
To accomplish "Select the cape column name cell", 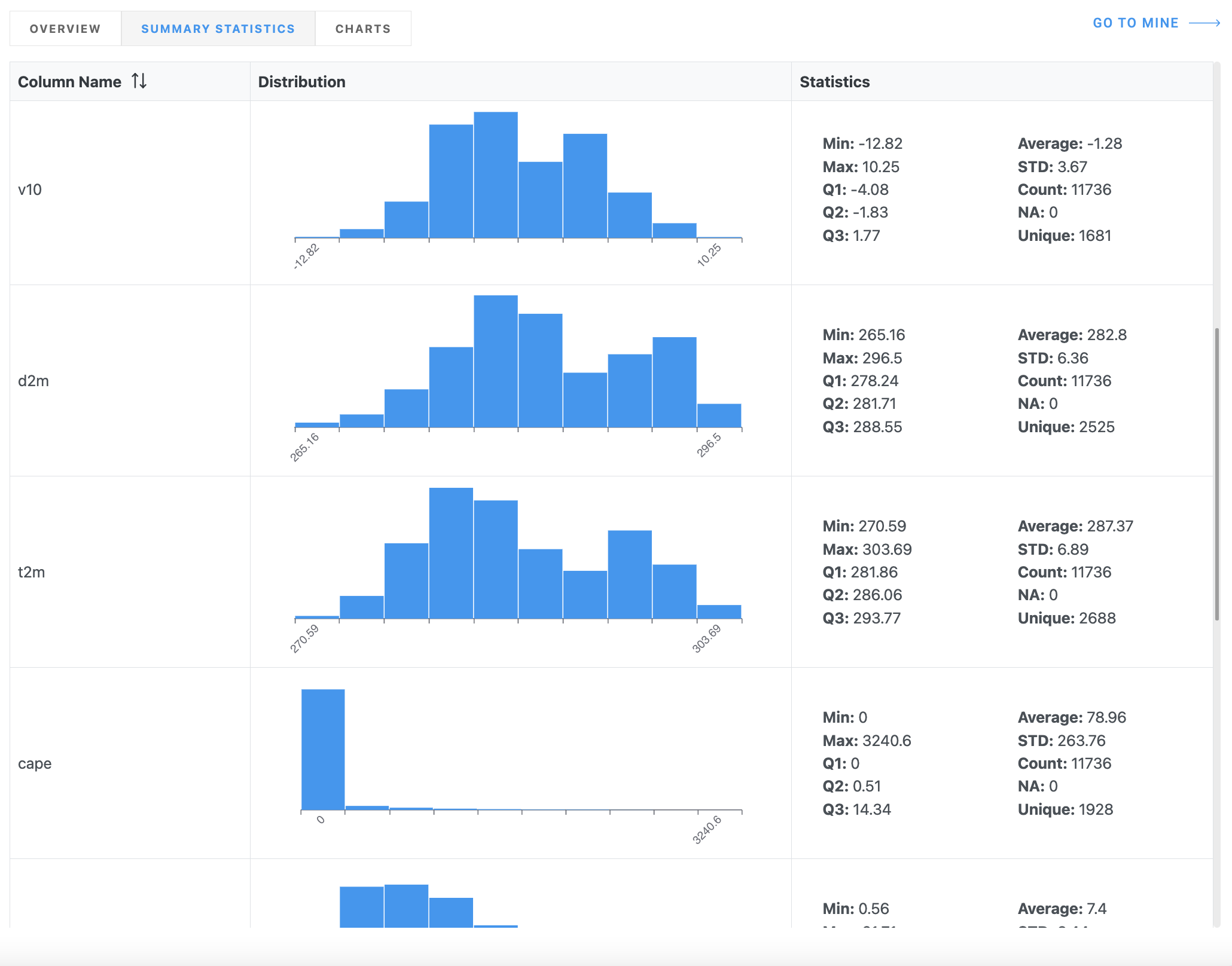I will [x=35, y=764].
